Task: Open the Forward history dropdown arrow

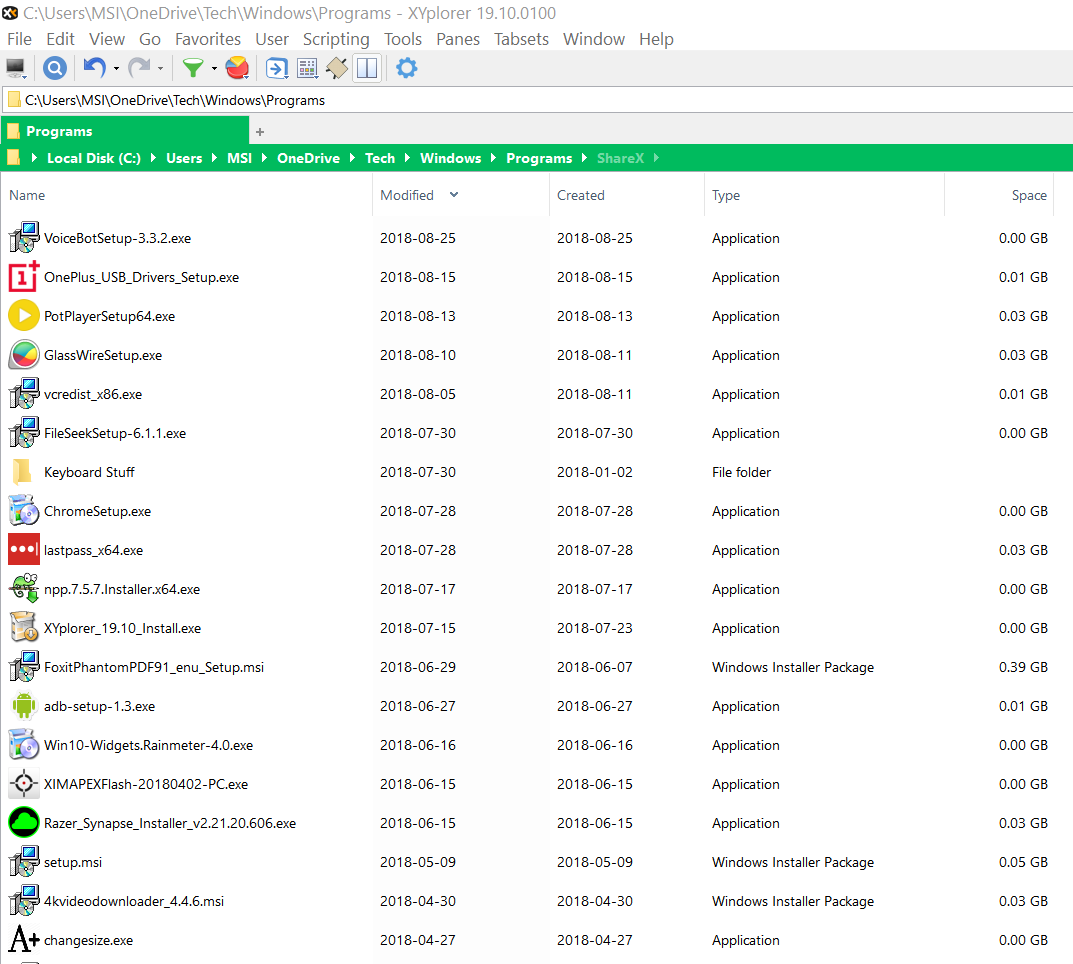Action: click(160, 68)
